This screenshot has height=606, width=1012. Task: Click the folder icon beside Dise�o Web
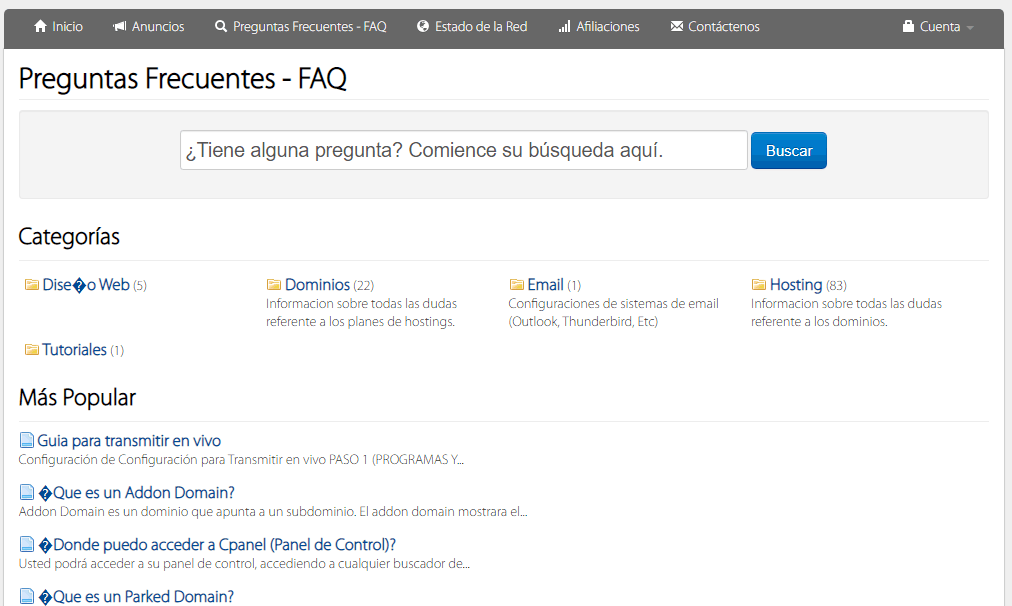[32, 285]
